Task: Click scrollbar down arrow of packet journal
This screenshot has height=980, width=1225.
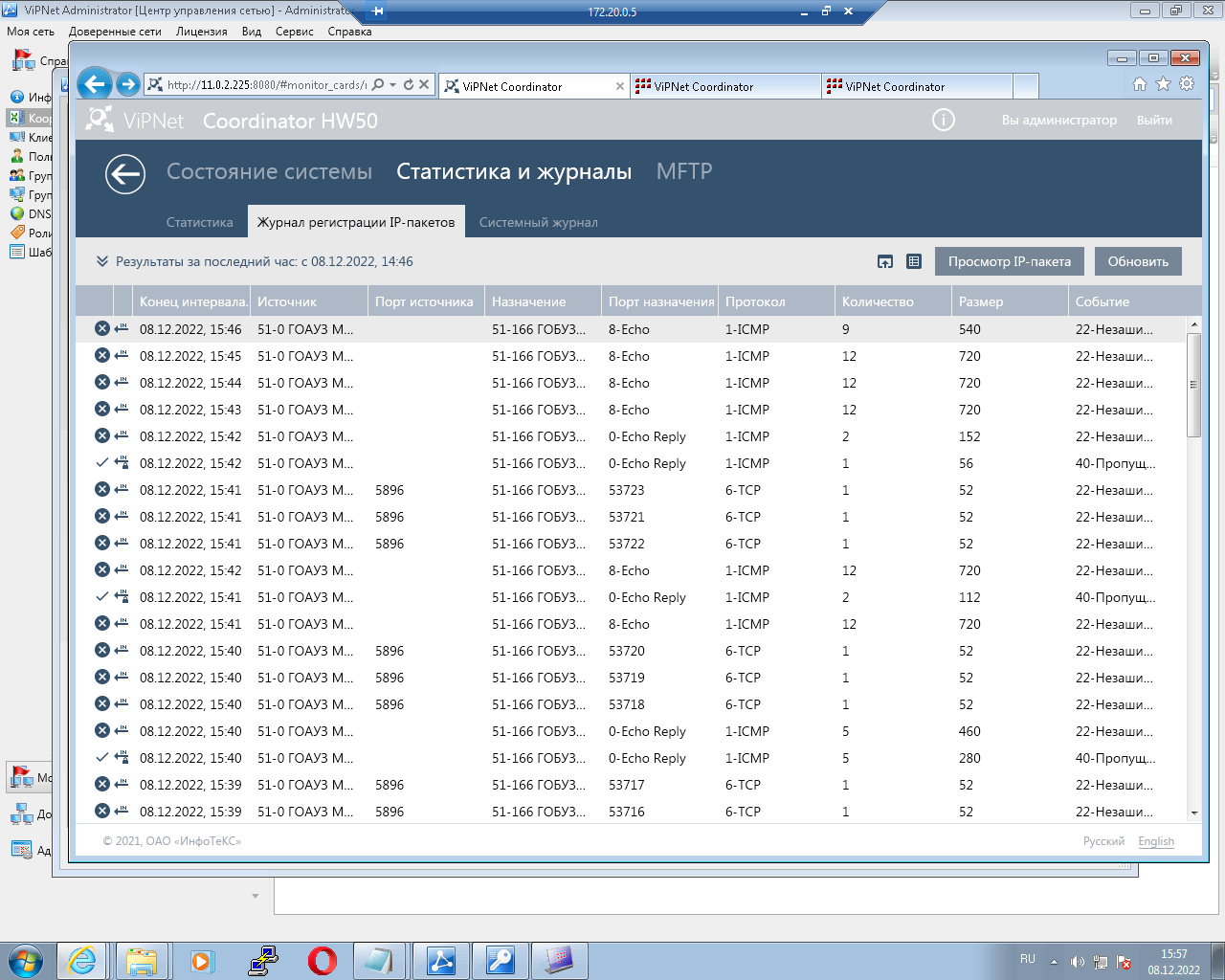Action: click(1193, 813)
